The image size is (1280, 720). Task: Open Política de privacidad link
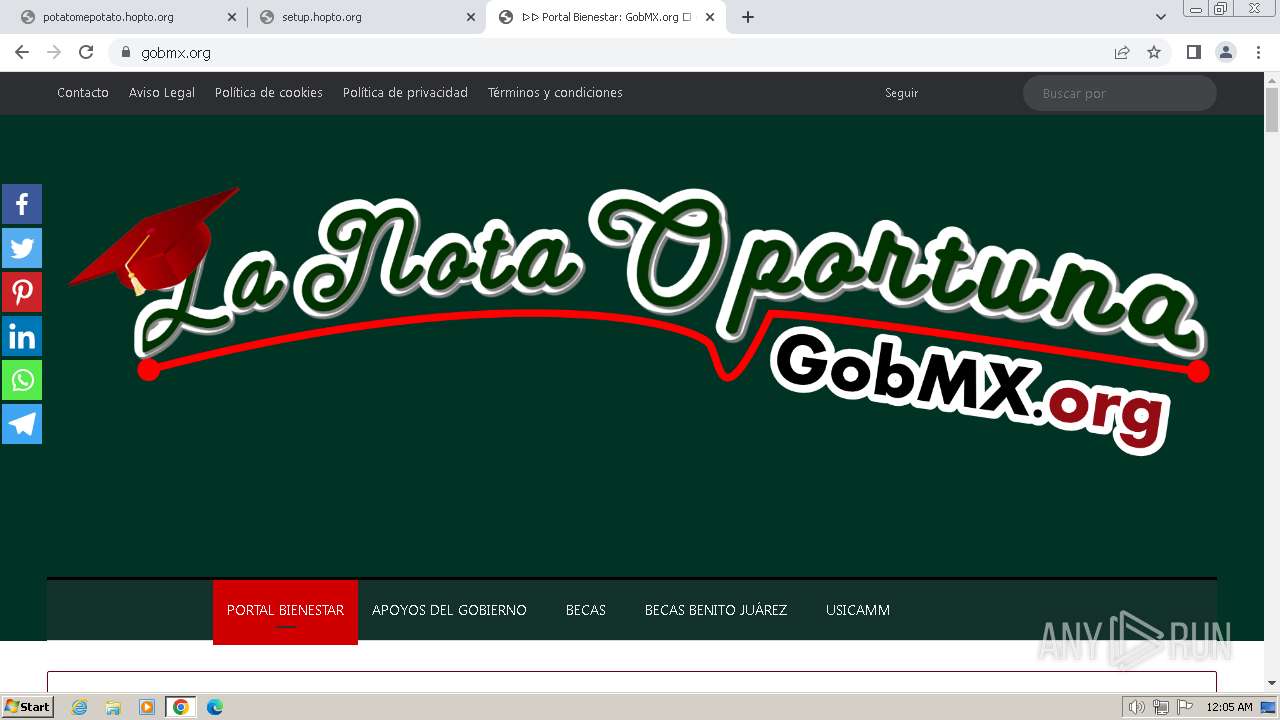point(405,92)
